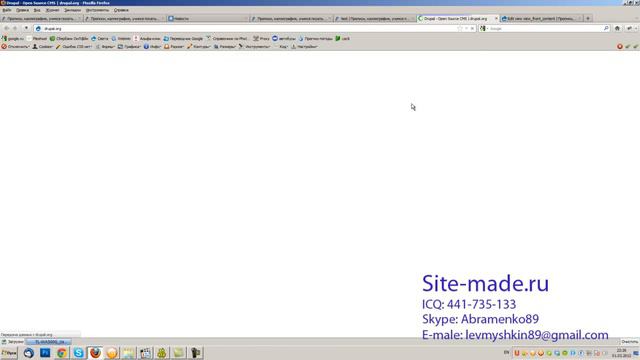The width and height of the screenshot is (640, 360).
Task: Click into the Google search field
Action: [545, 29]
